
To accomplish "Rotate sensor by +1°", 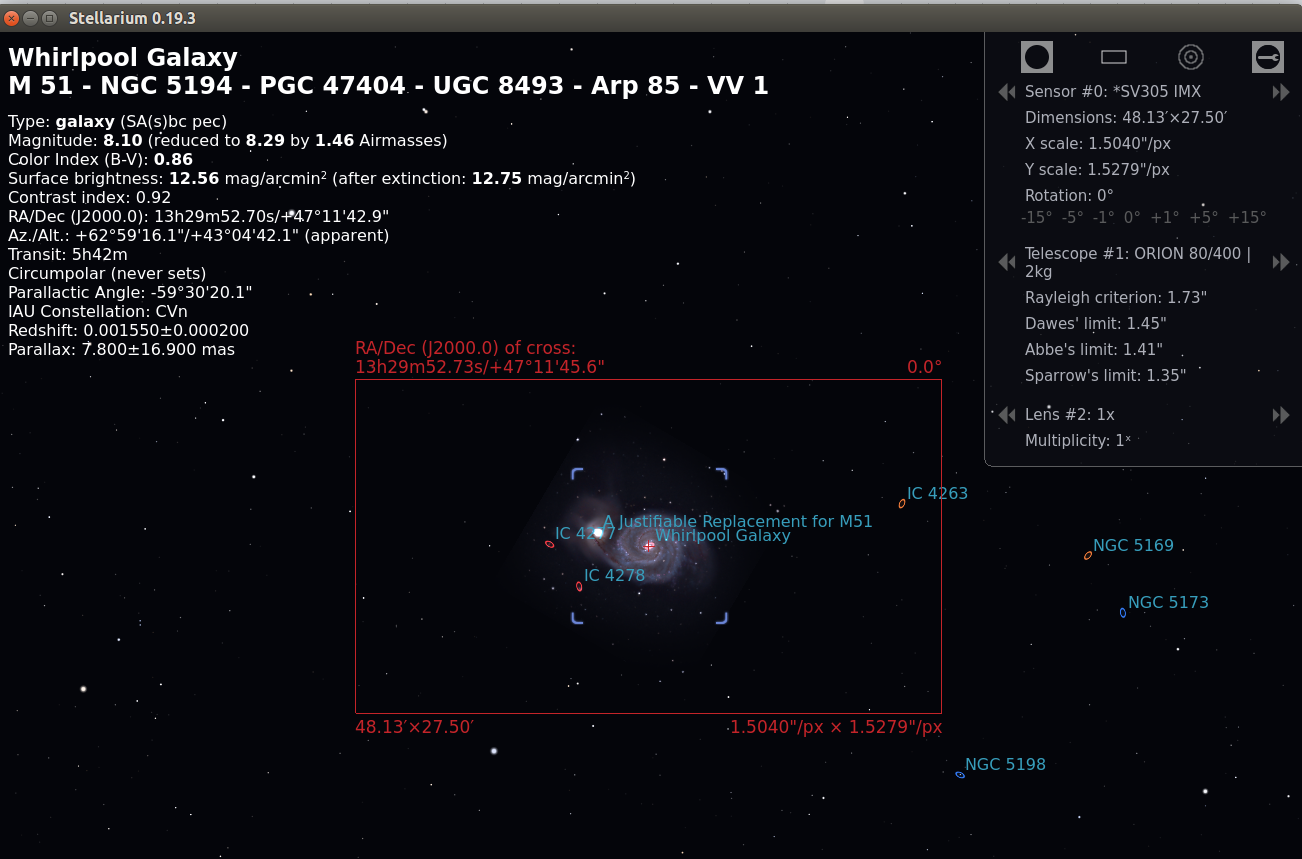I will click(1163, 217).
